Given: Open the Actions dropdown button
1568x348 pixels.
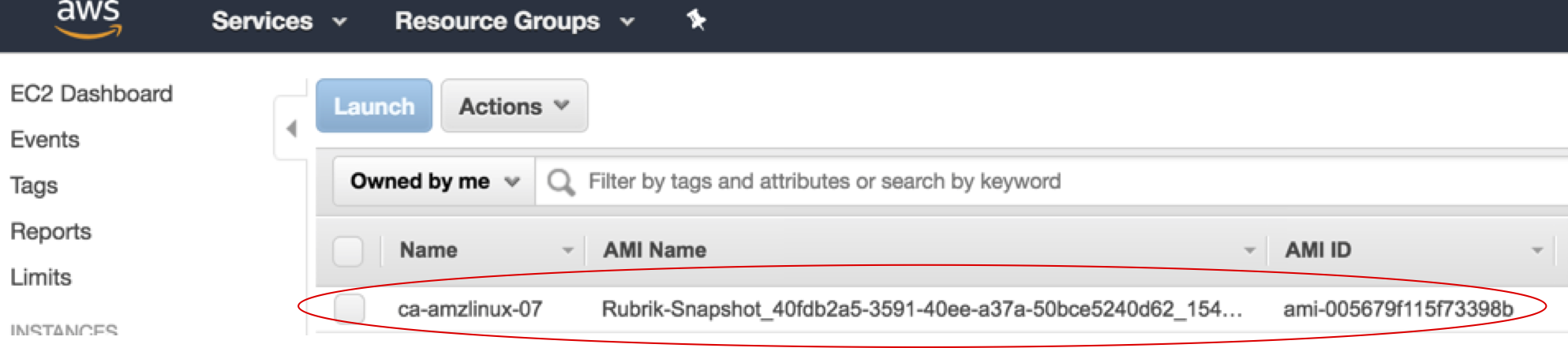Looking at the screenshot, I should (x=515, y=106).
